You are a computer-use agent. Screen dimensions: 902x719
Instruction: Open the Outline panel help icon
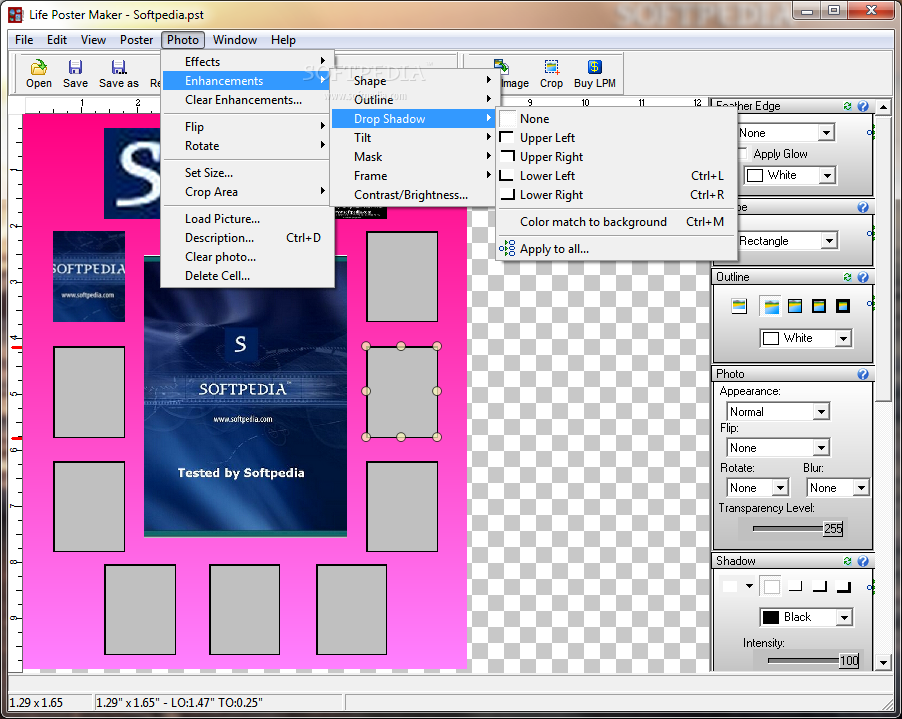pyautogui.click(x=863, y=277)
